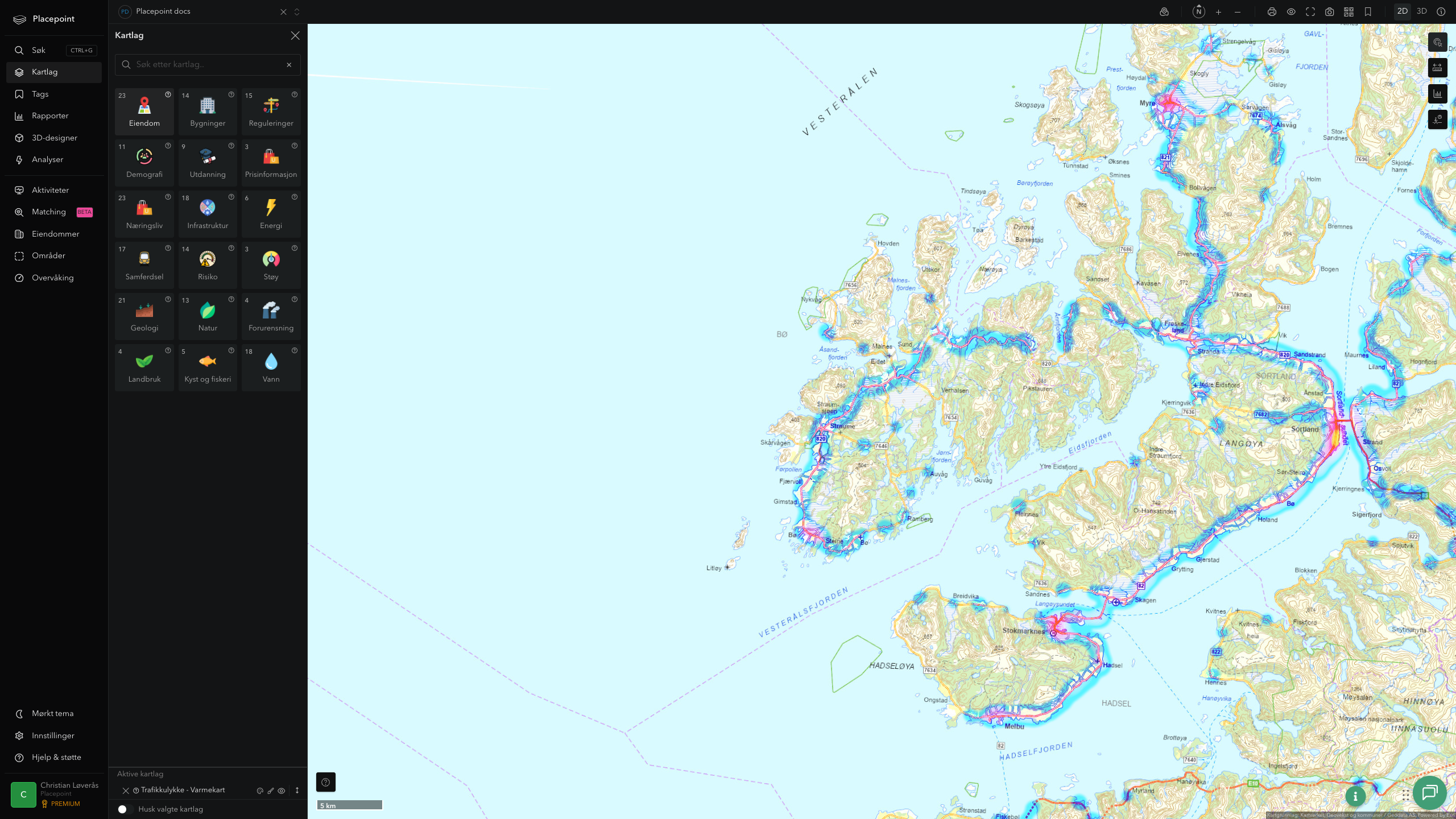
Task: Open the info icon in top bar
Action: pos(1441,12)
